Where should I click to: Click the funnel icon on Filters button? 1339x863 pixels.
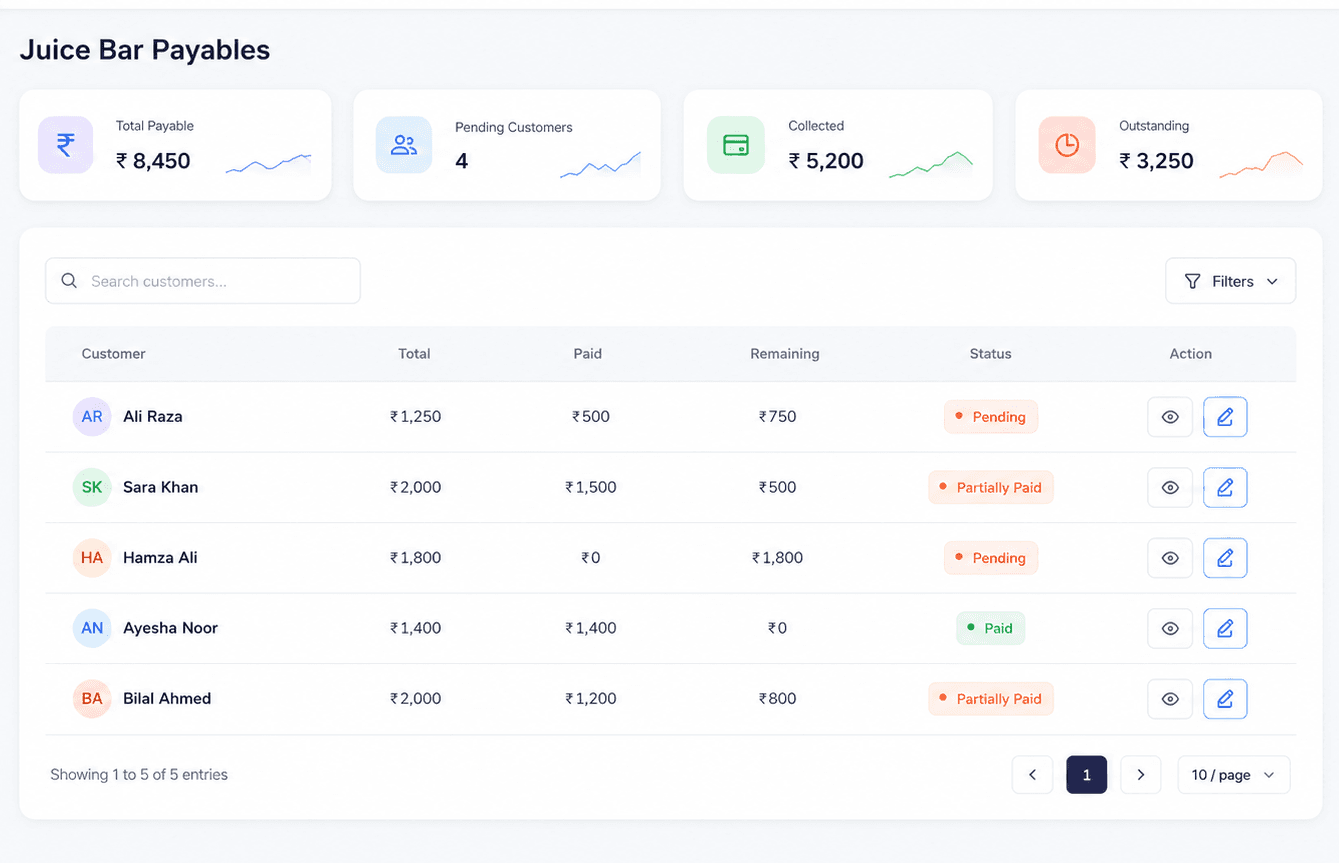(1192, 281)
